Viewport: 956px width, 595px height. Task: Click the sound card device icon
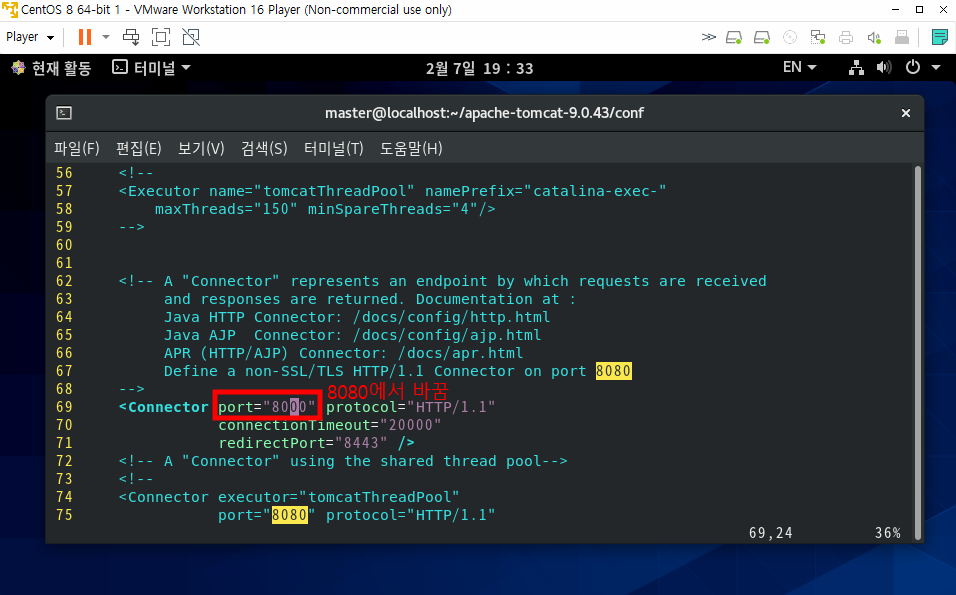874,38
